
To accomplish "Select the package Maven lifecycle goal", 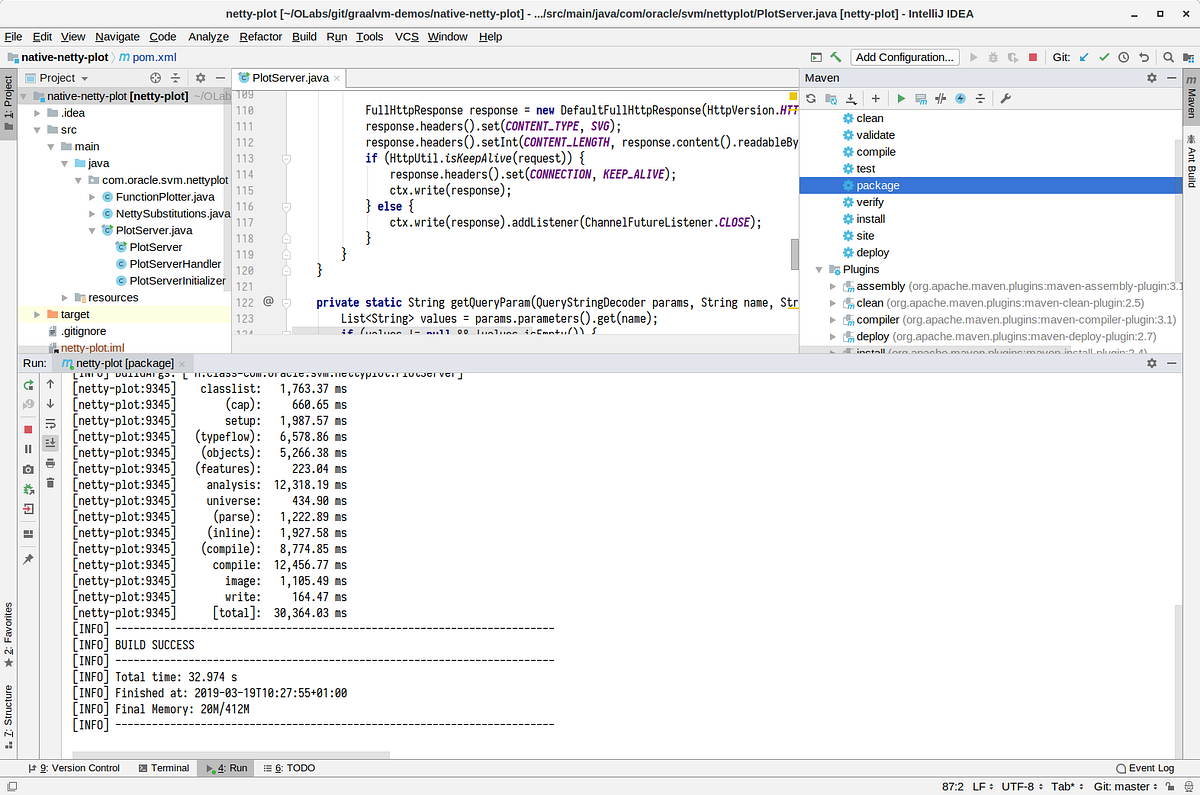I will [880, 185].
